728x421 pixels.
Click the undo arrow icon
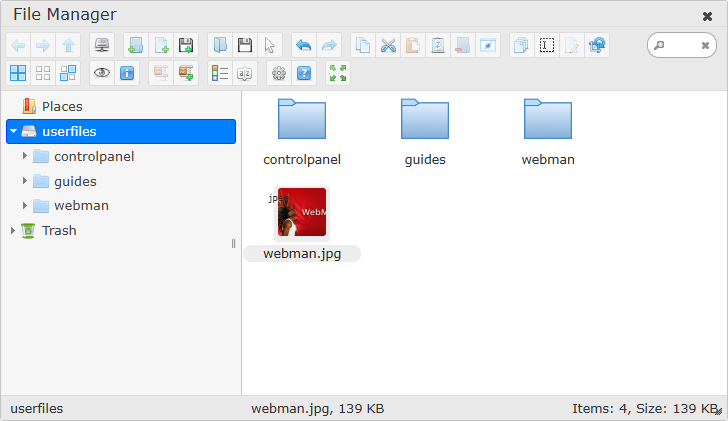pos(303,45)
